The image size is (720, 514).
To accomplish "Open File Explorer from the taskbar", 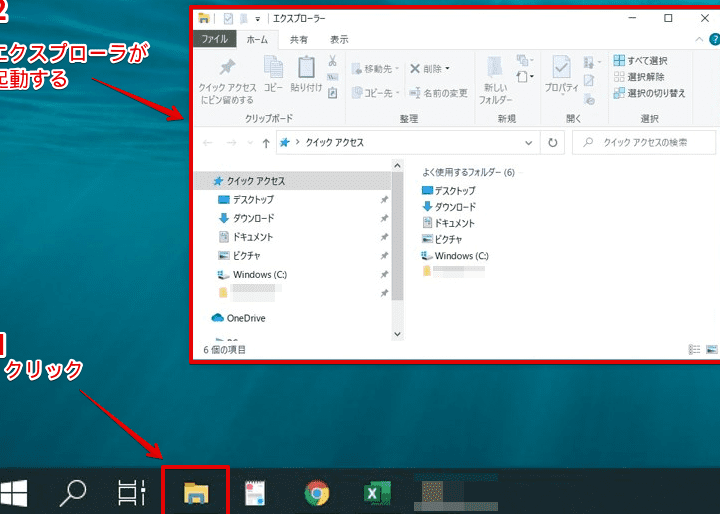I will [x=196, y=492].
